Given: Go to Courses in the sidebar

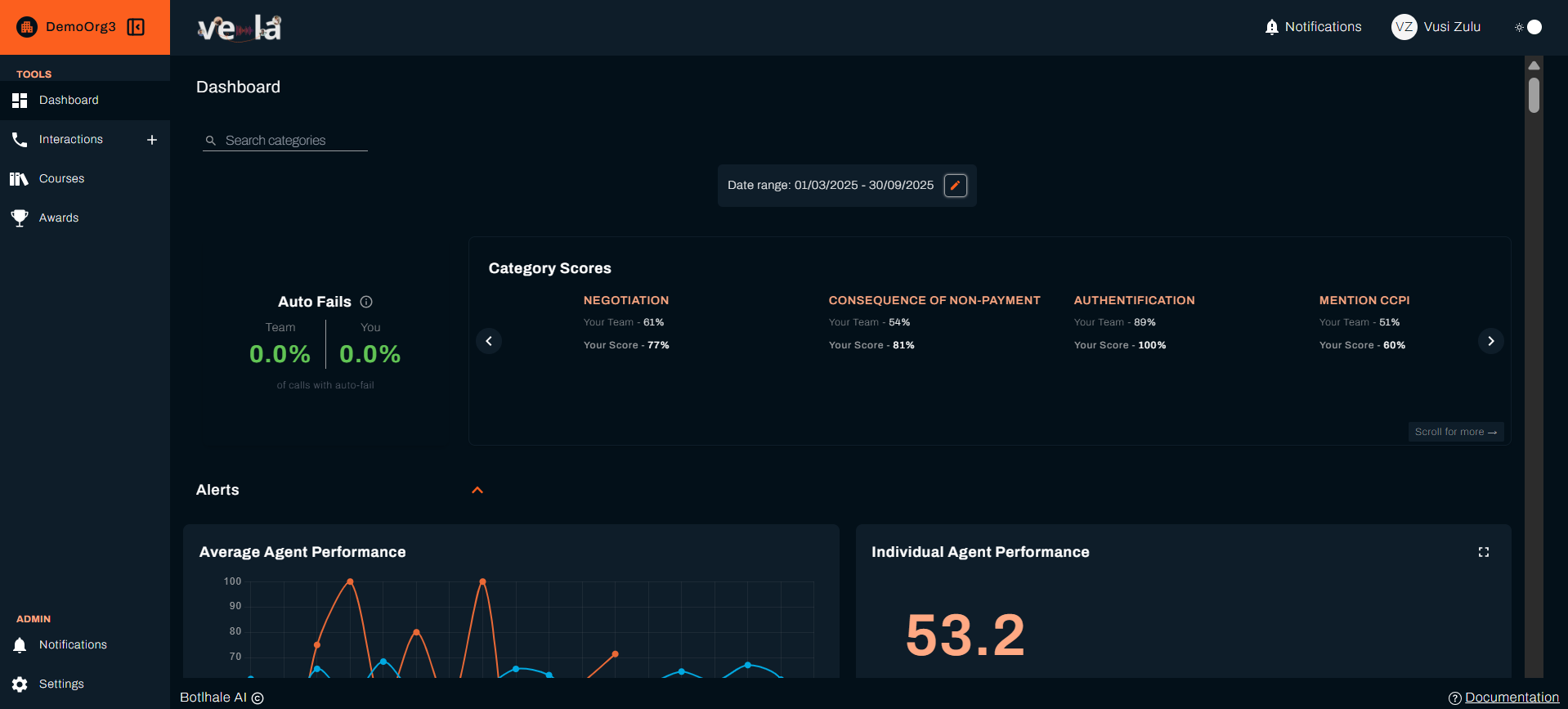Looking at the screenshot, I should 61,179.
